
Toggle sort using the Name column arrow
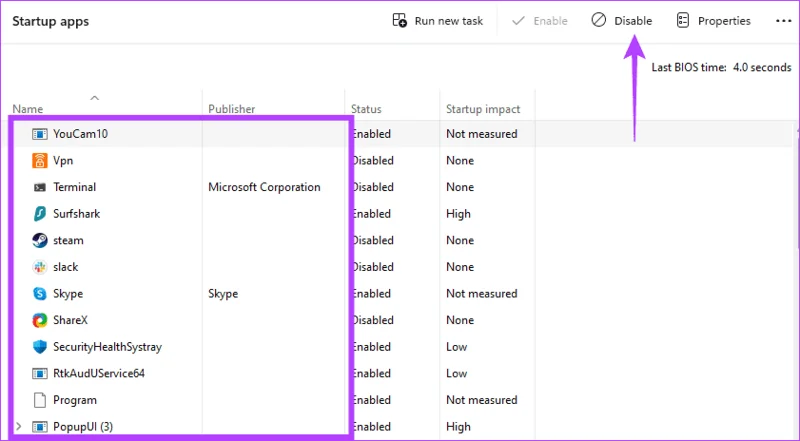94,98
